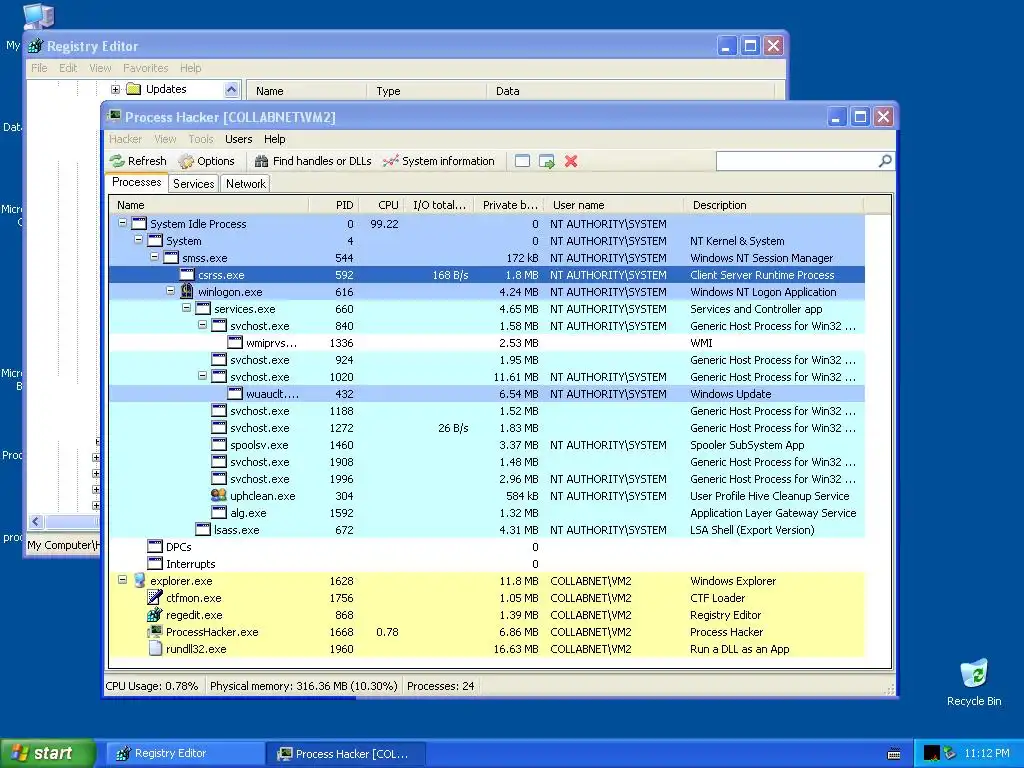Sort by the Name column header
This screenshot has height=768, width=1024.
[x=209, y=205]
